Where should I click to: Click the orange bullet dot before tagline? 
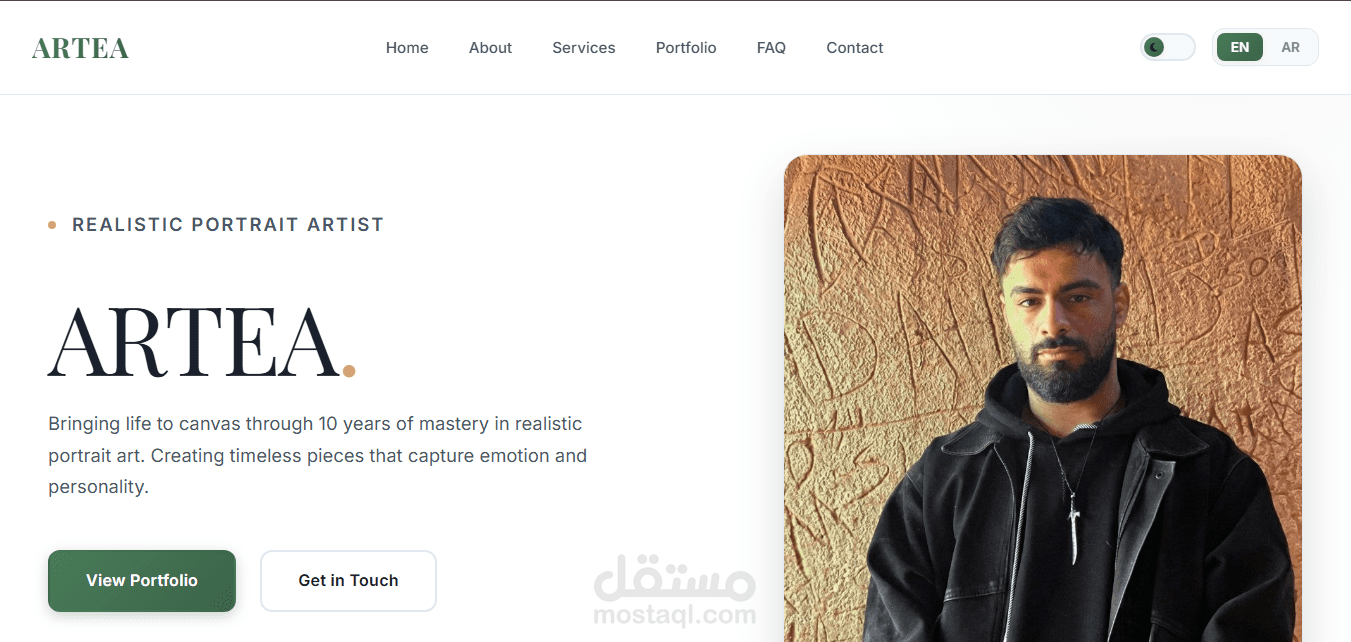coord(52,225)
